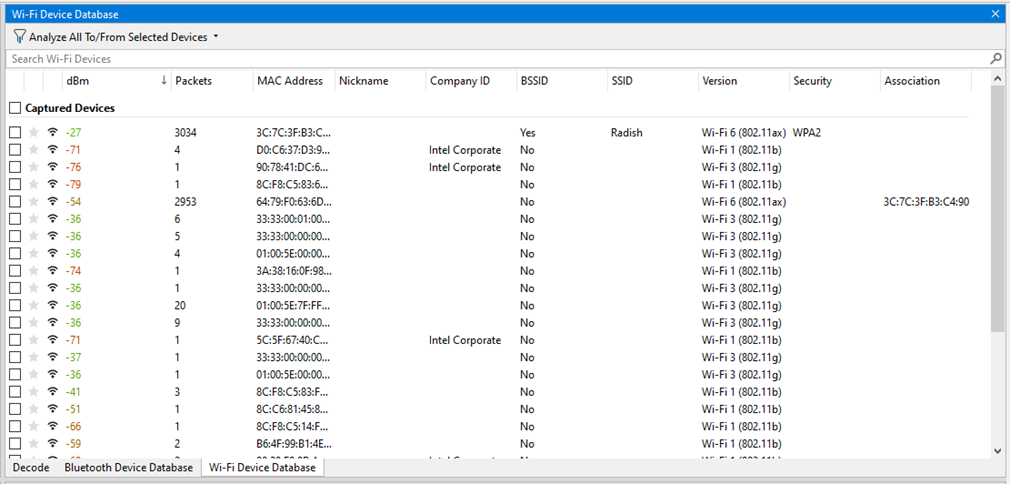Click the Wi-Fi signal icon of -59 dBm row
Viewport: 1010px width, 484px height.
[x=53, y=443]
